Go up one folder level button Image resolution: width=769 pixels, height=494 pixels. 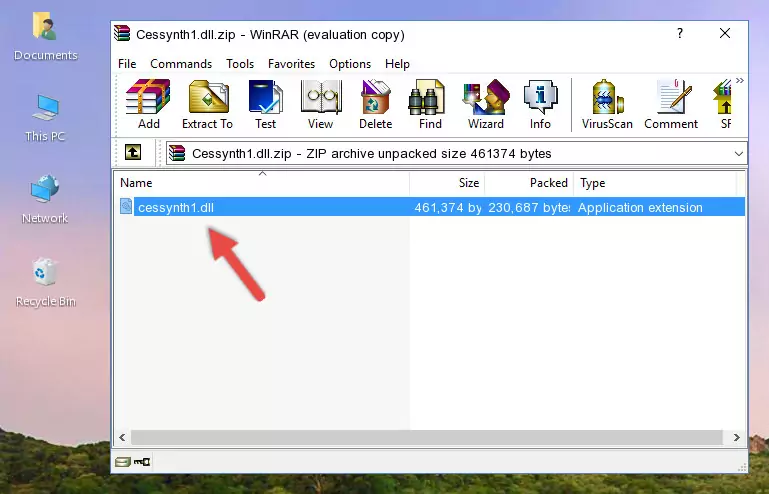(133, 153)
